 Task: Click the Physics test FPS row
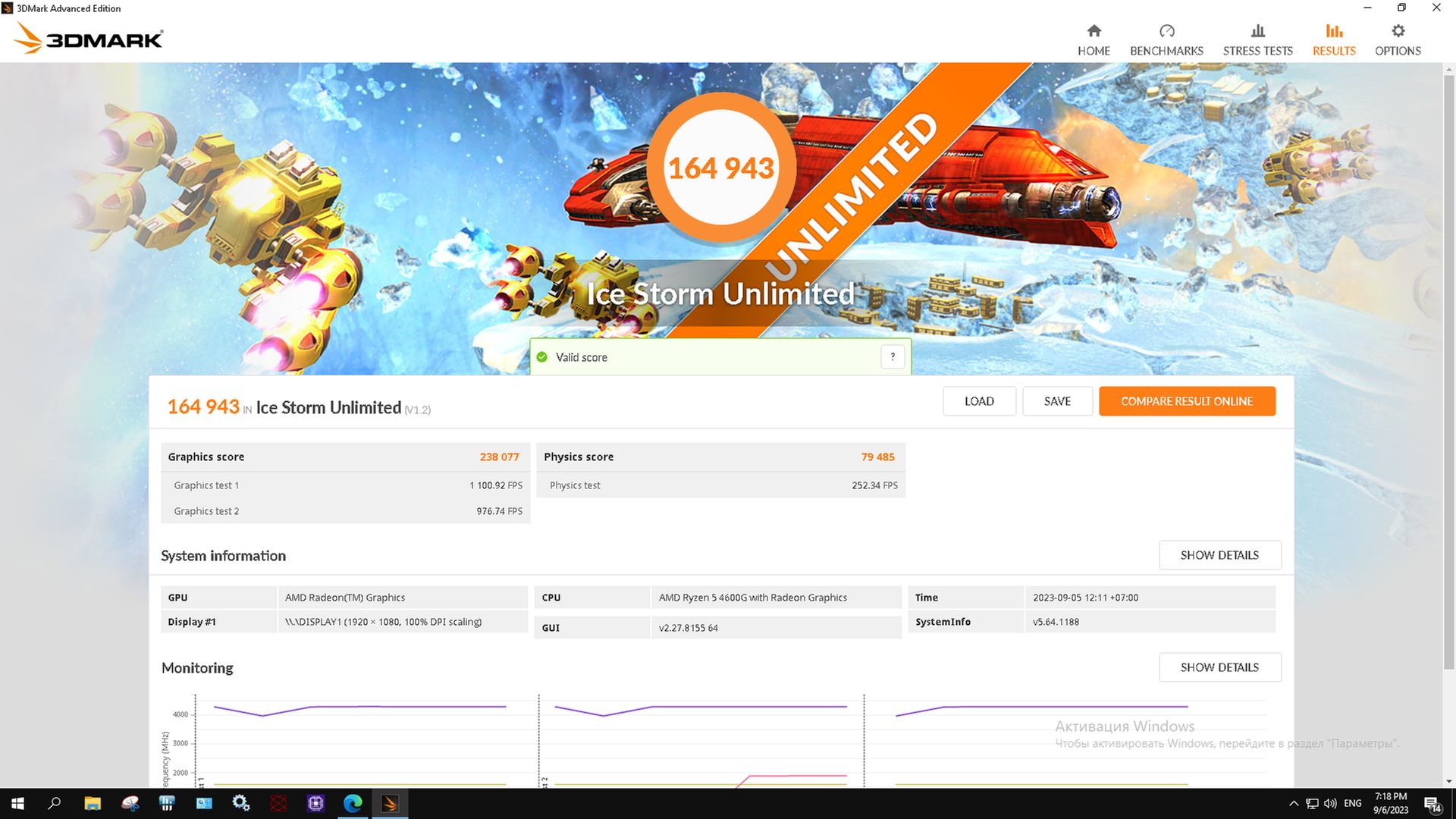tap(721, 485)
